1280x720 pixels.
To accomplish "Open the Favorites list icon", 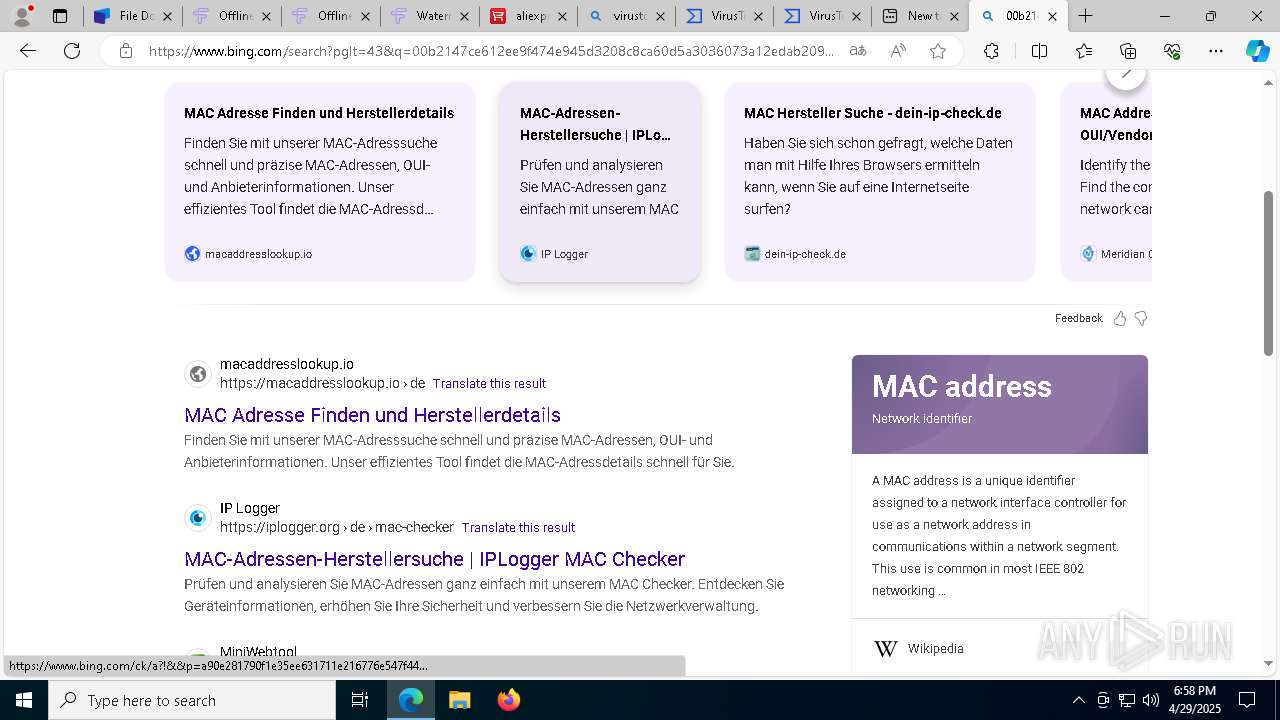I will tap(1084, 51).
